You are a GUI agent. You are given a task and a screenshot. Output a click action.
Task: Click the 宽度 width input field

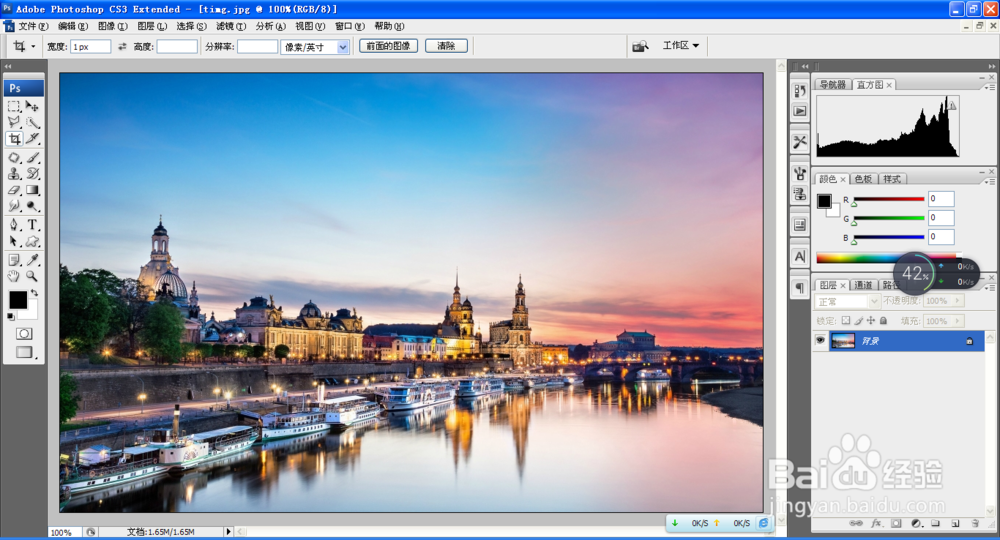91,47
